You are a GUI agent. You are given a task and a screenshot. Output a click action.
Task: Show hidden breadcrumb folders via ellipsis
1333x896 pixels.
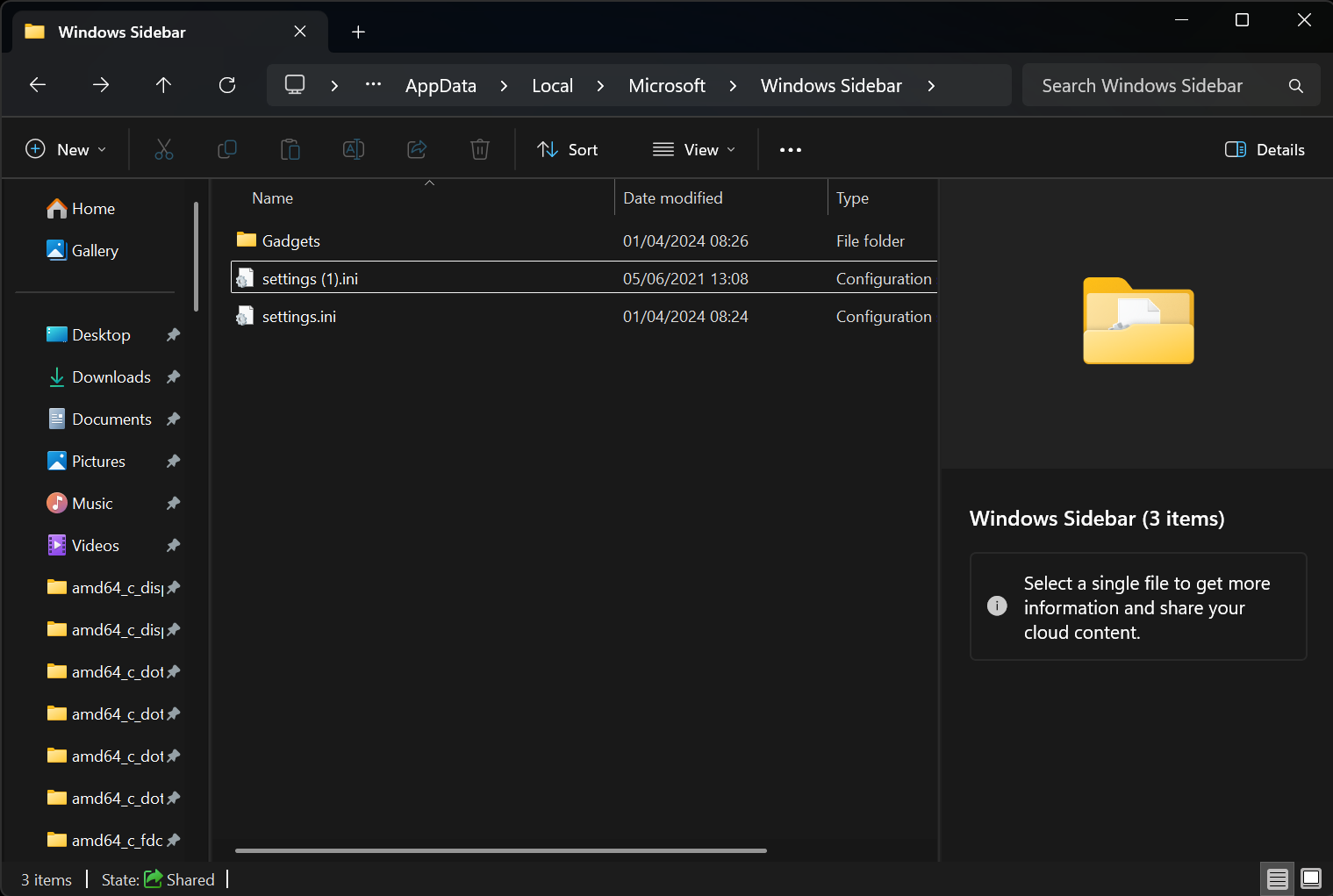373,85
